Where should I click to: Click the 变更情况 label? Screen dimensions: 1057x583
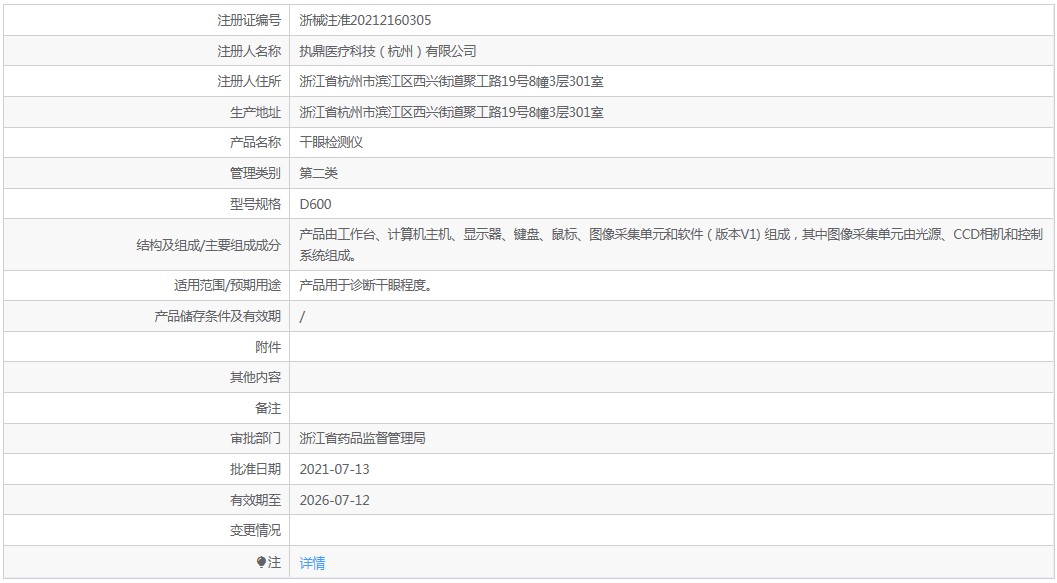pyautogui.click(x=255, y=530)
